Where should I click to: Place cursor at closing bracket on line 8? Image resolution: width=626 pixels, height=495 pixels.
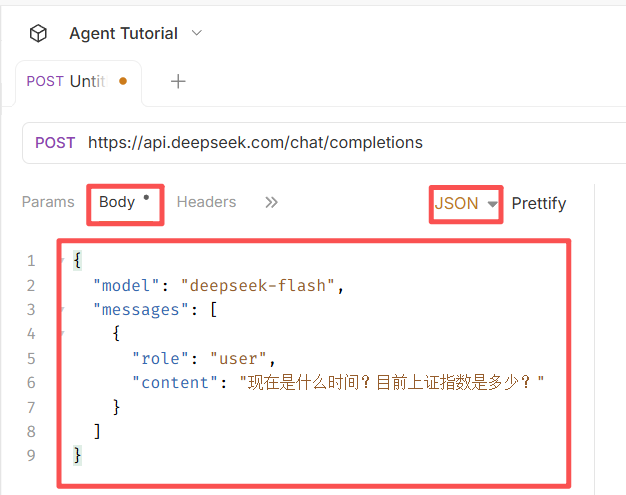click(97, 432)
